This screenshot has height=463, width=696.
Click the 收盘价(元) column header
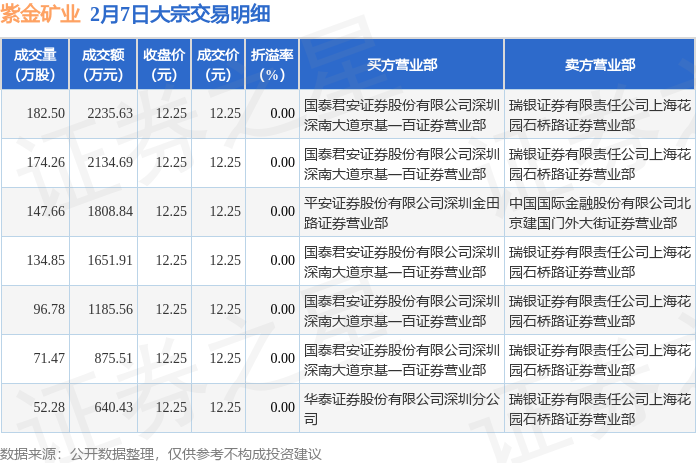click(164, 64)
